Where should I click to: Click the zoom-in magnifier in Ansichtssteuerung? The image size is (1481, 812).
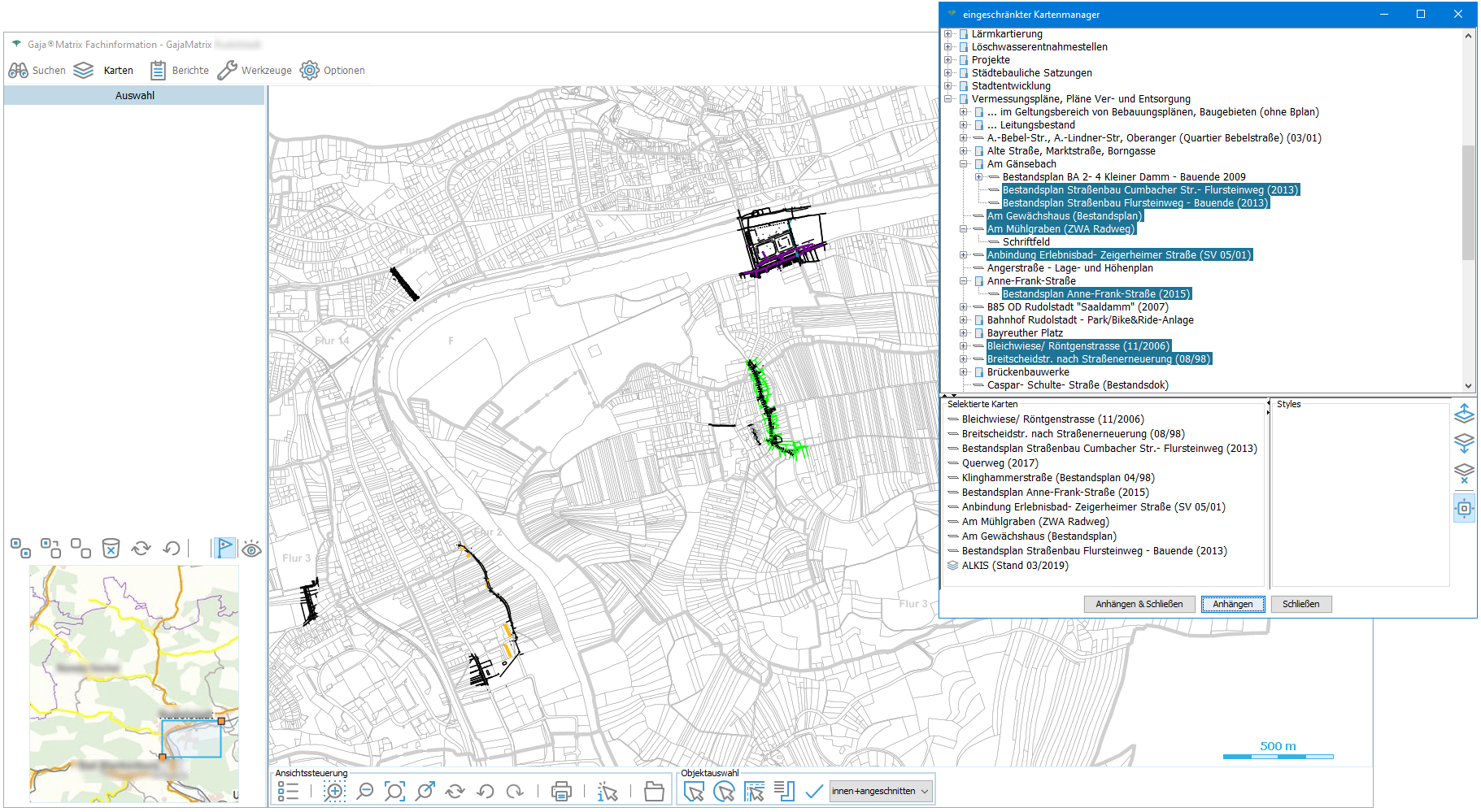point(334,791)
